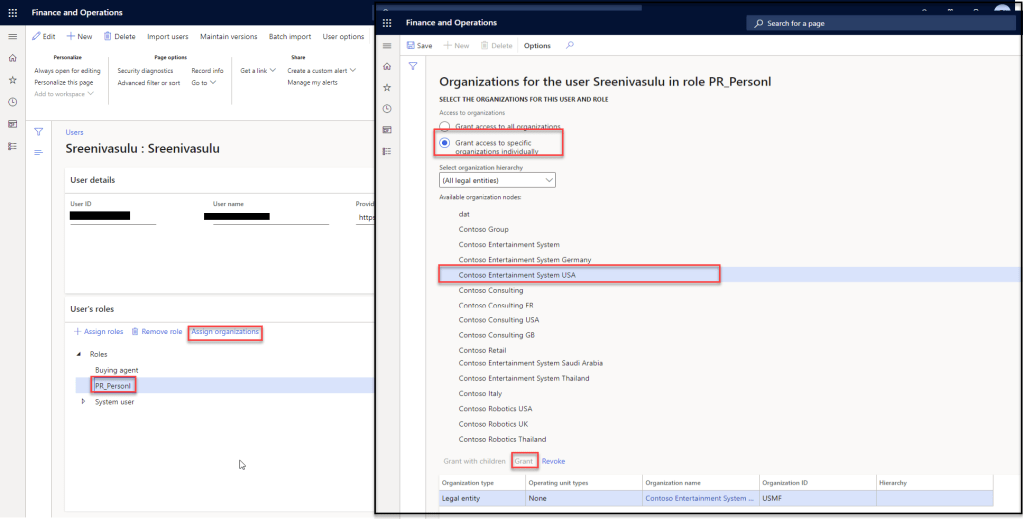Image resolution: width=1023 pixels, height=519 pixels.
Task: Click the Revoke link
Action: tap(553, 461)
